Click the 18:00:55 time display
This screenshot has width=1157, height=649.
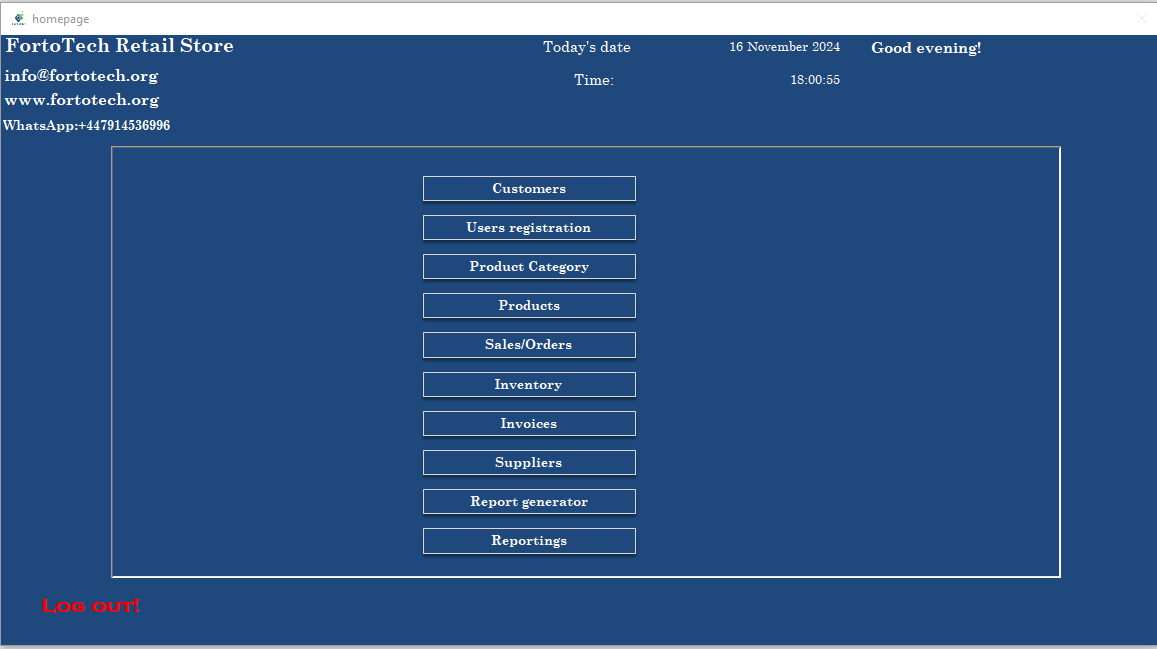pyautogui.click(x=814, y=80)
